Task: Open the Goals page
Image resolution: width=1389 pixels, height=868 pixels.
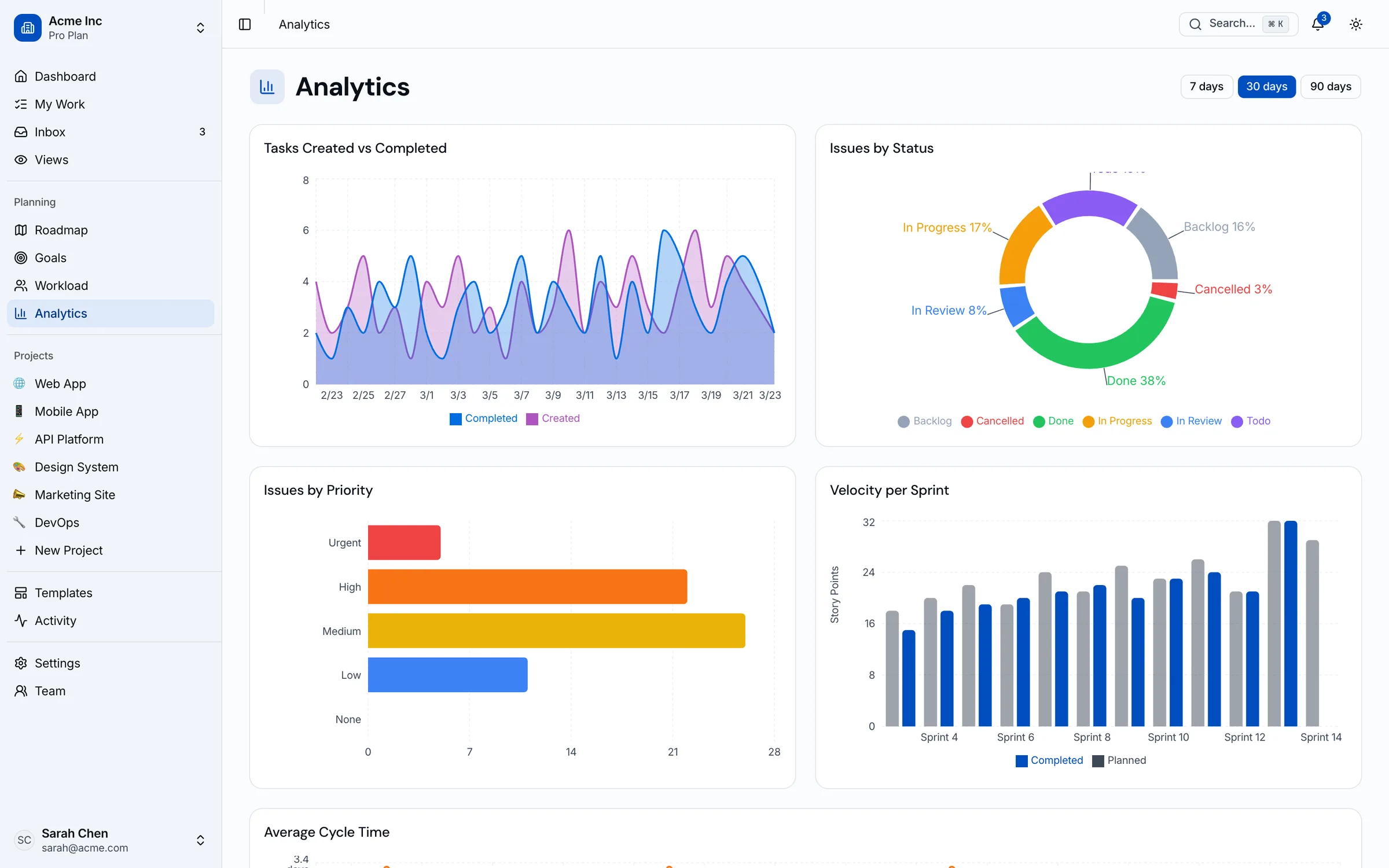Action: [111, 258]
